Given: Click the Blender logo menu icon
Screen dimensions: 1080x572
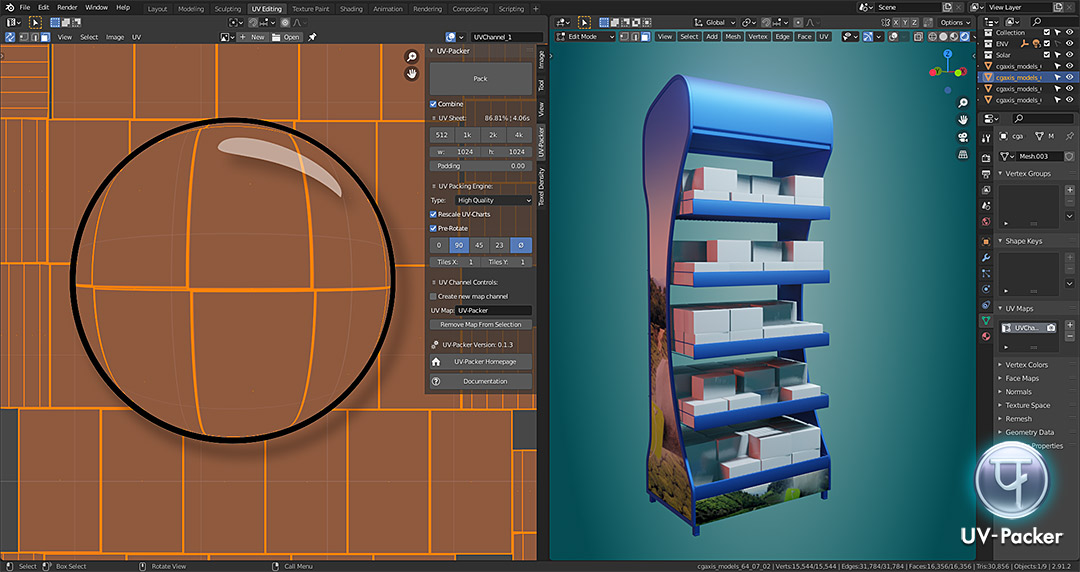Looking at the screenshot, I should click(9, 8).
